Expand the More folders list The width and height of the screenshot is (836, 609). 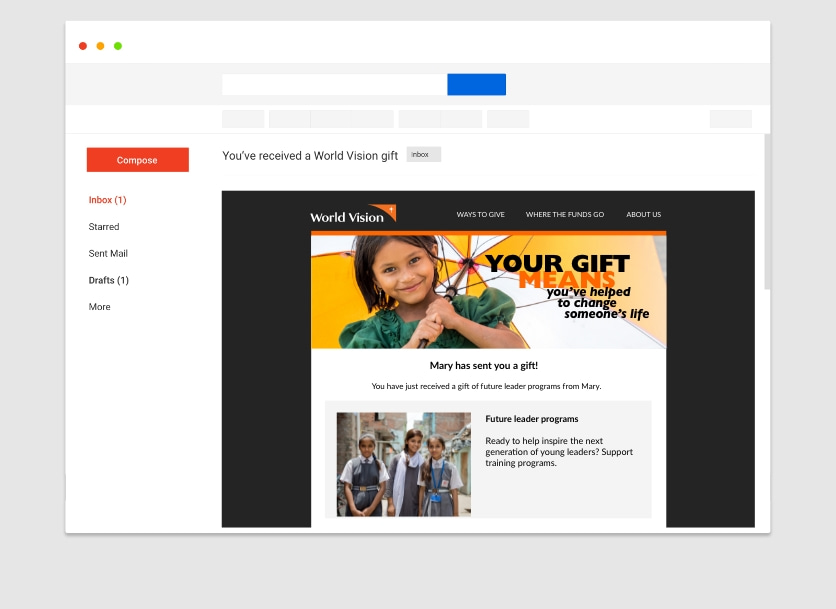pyautogui.click(x=100, y=307)
